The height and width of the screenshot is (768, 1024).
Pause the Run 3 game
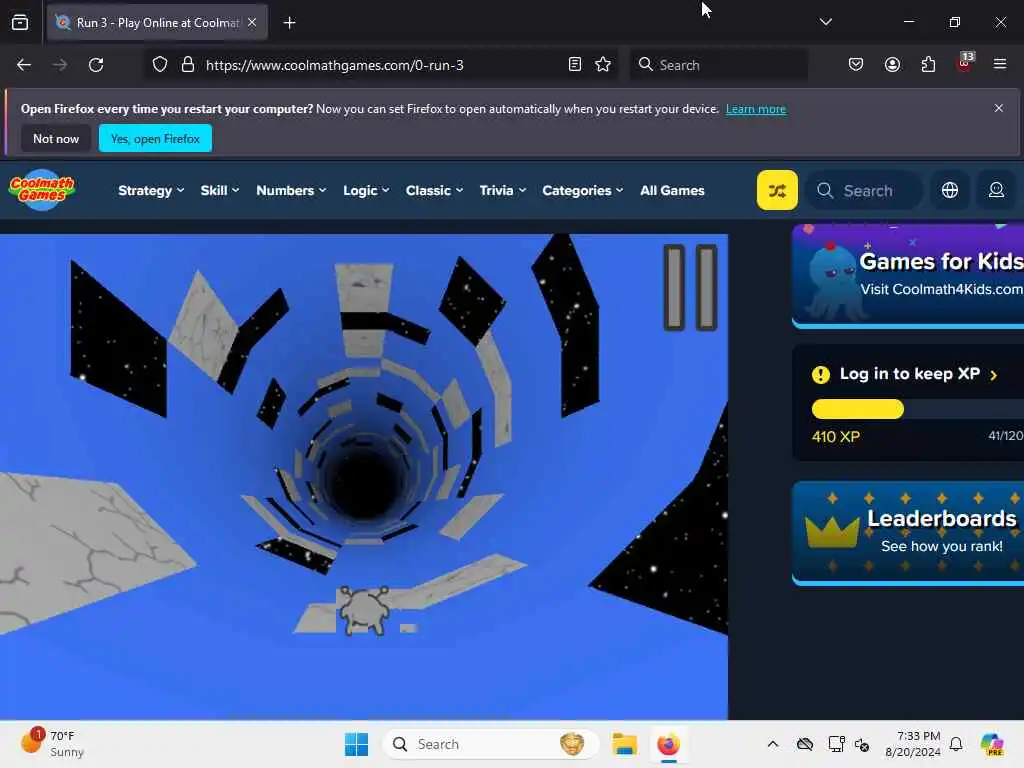tap(690, 287)
